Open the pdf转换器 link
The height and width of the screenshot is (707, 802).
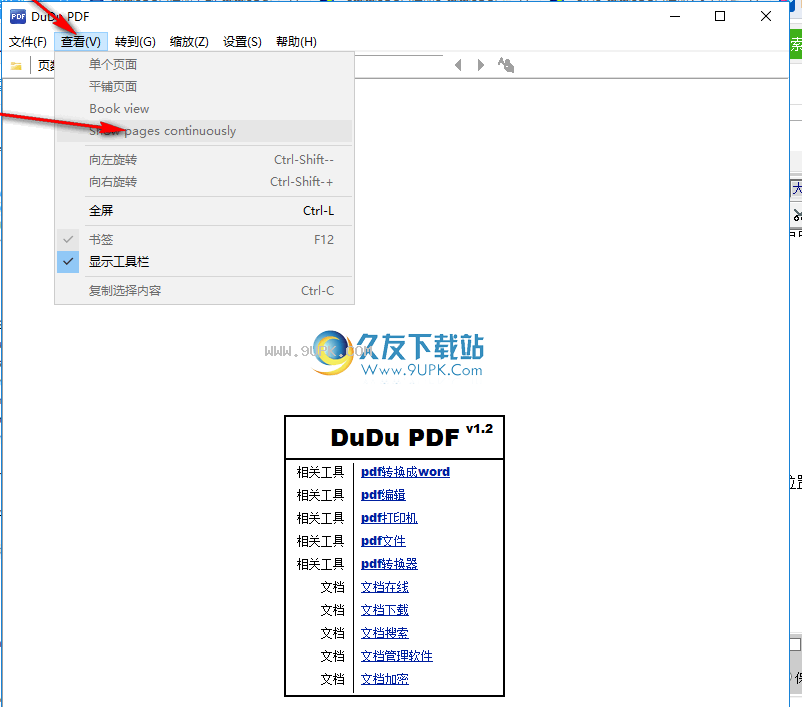[389, 564]
